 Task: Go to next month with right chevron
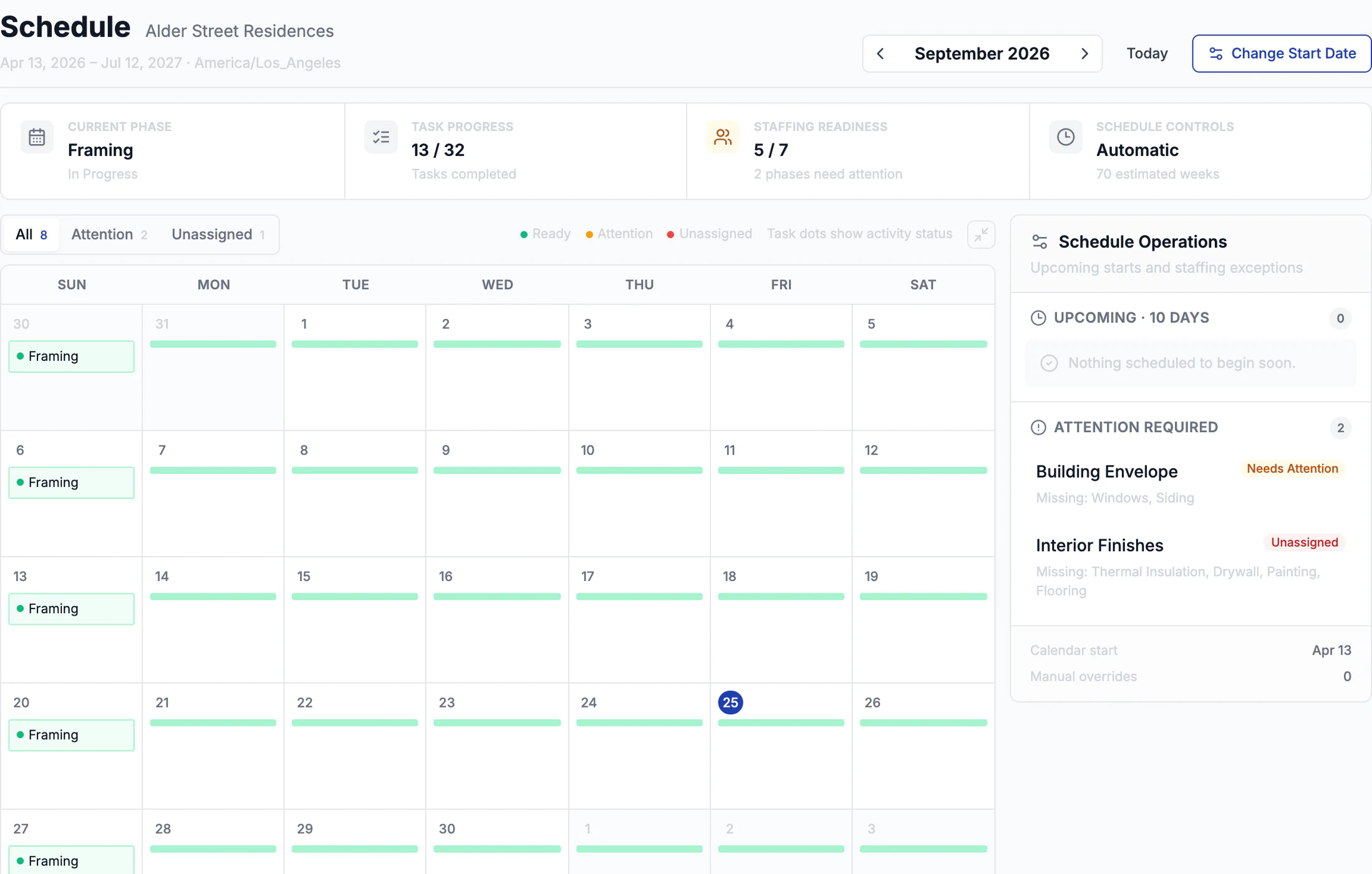[x=1085, y=54]
